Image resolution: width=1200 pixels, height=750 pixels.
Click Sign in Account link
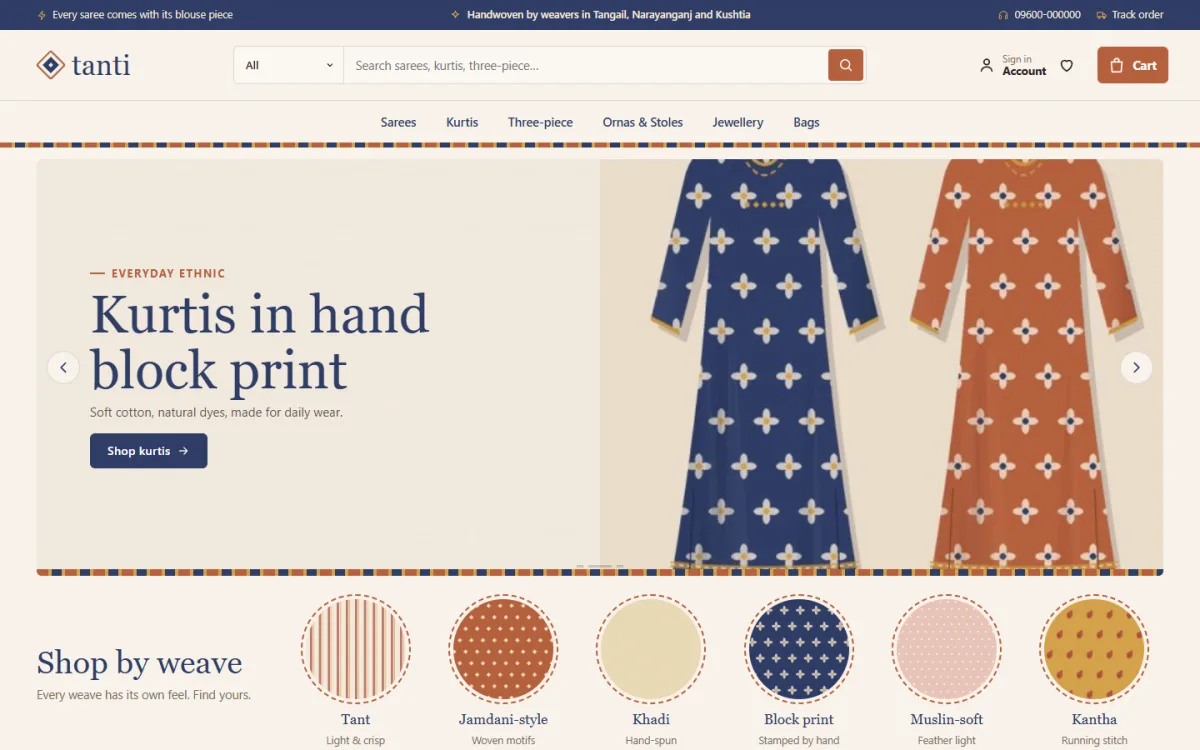coord(1013,65)
